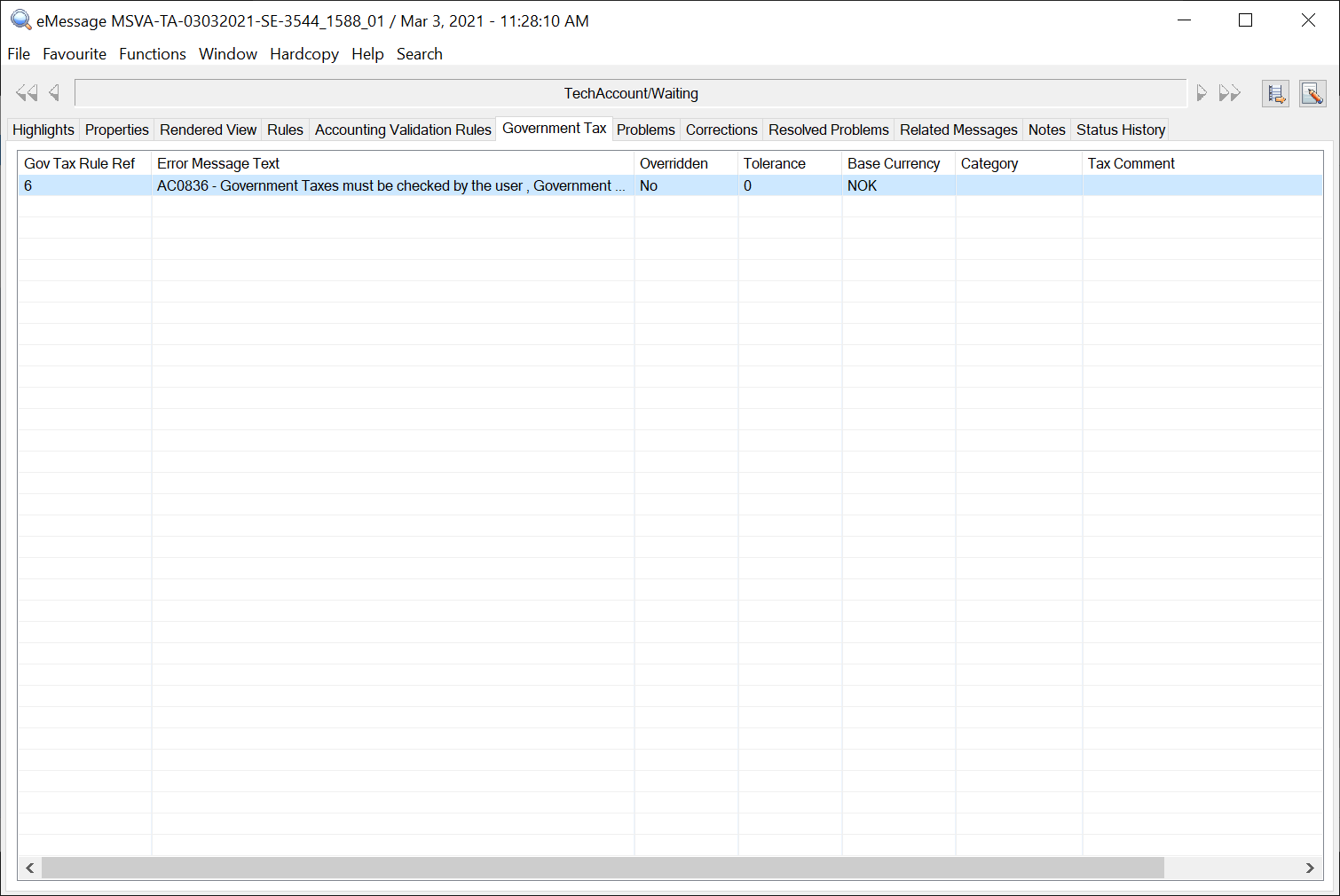Open the File menu
Screen dimensions: 1340x896
point(18,54)
